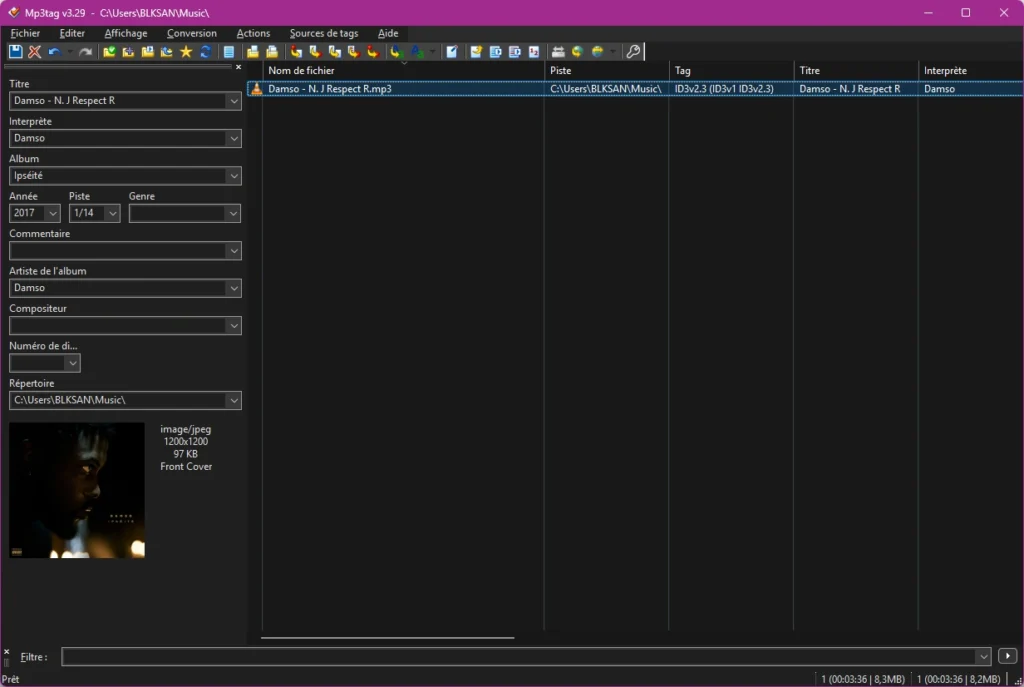Open the Sources de tags menu
The image size is (1024, 687).
[x=324, y=33]
